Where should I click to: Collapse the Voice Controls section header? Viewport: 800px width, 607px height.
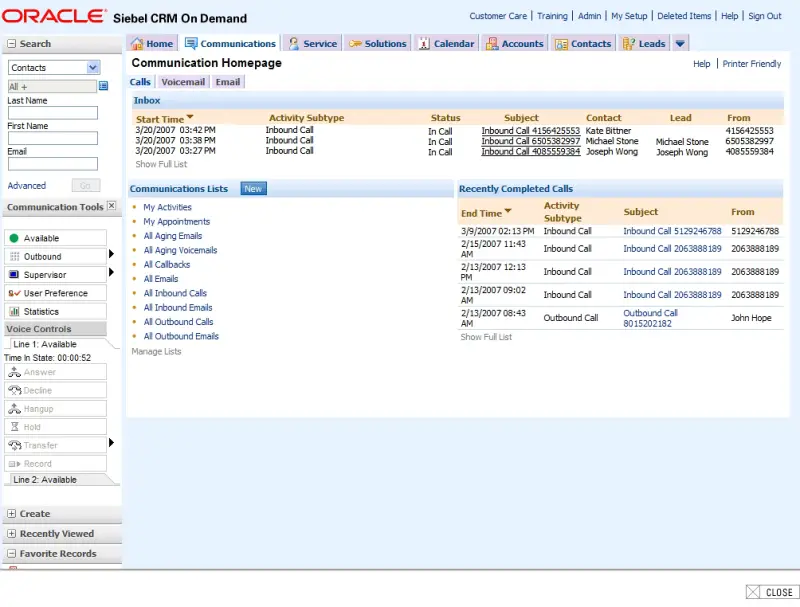40,328
